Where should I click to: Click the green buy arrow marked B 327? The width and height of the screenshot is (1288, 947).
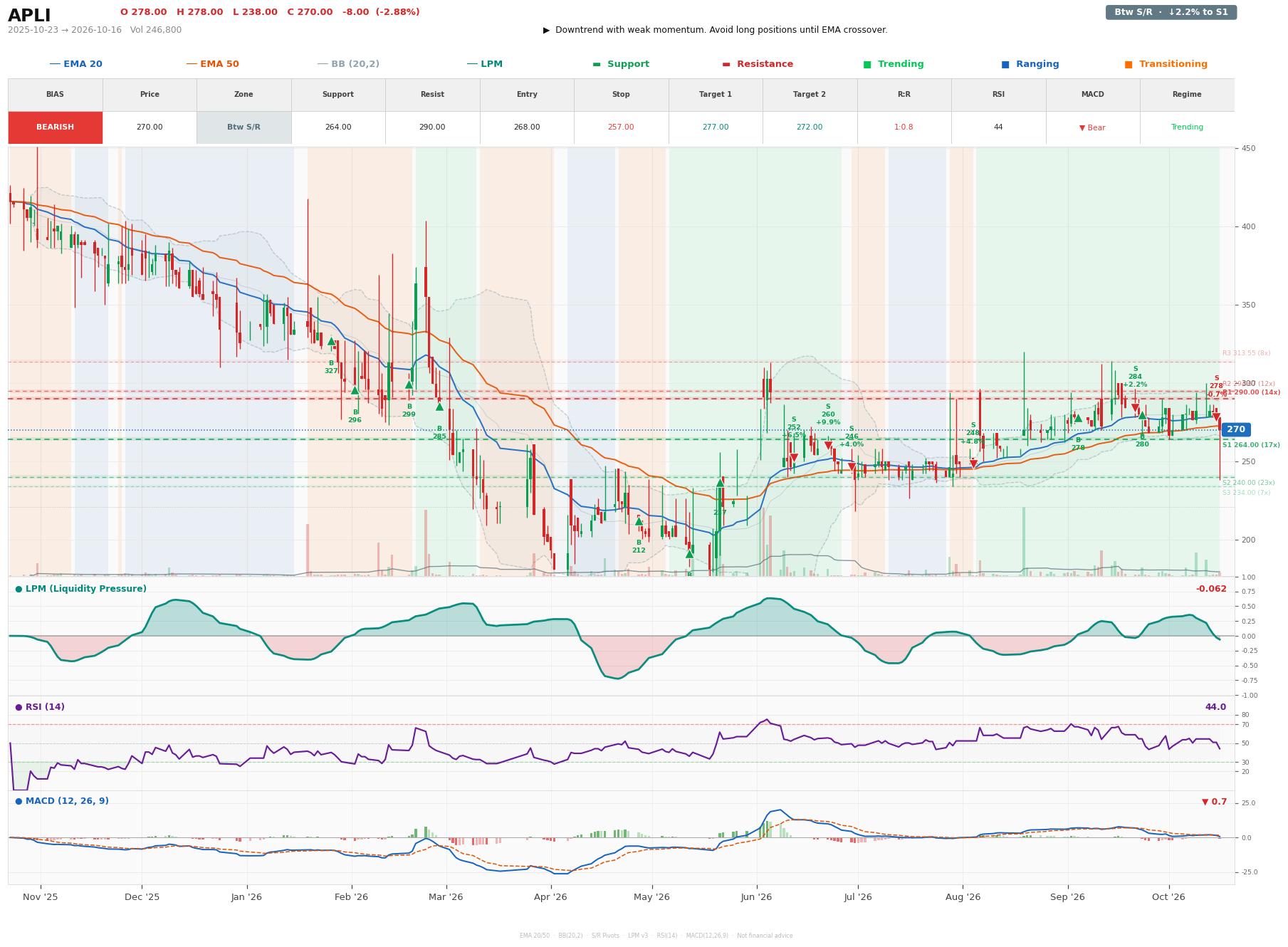(331, 342)
